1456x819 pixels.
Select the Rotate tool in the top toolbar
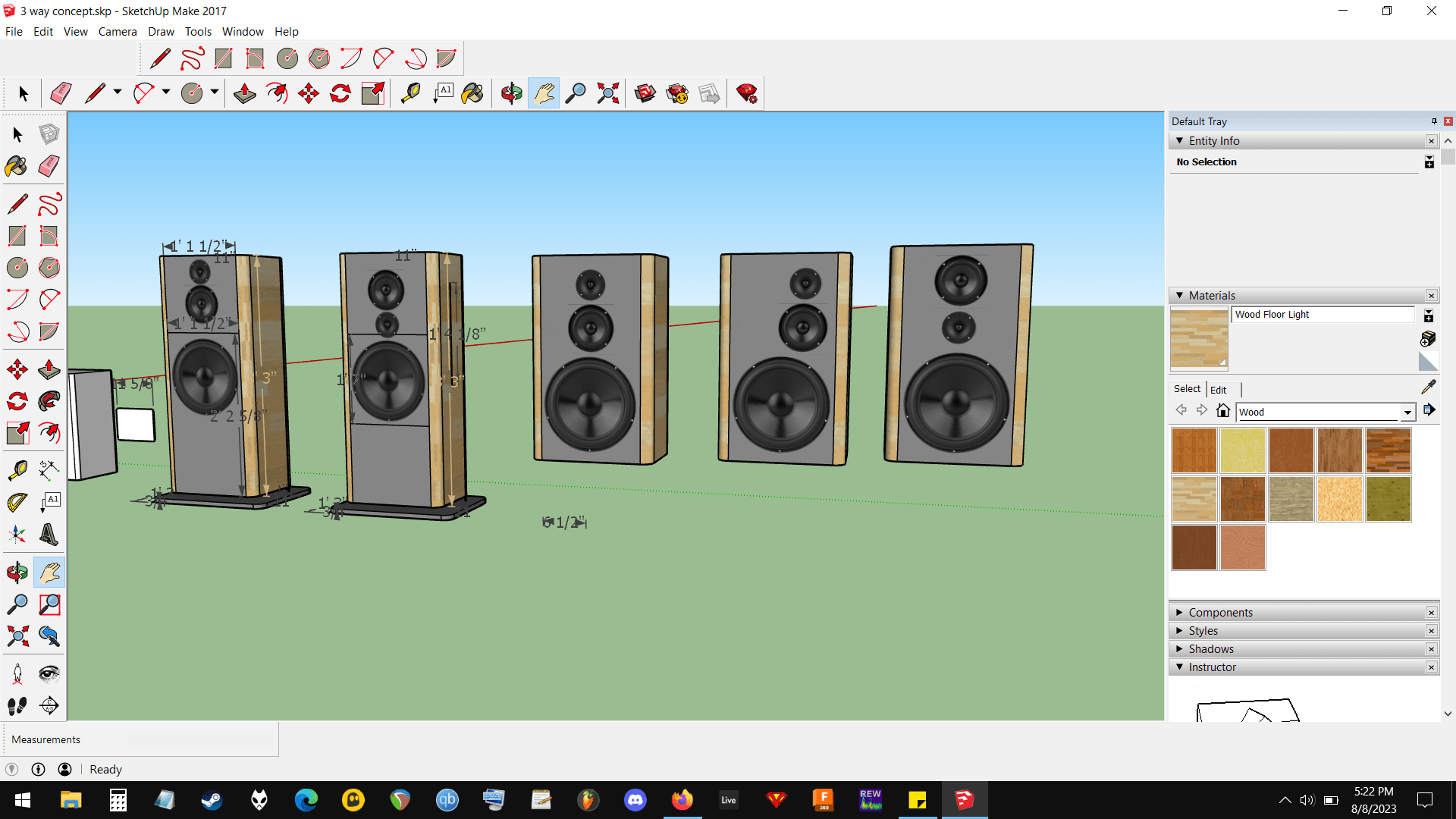(340, 93)
